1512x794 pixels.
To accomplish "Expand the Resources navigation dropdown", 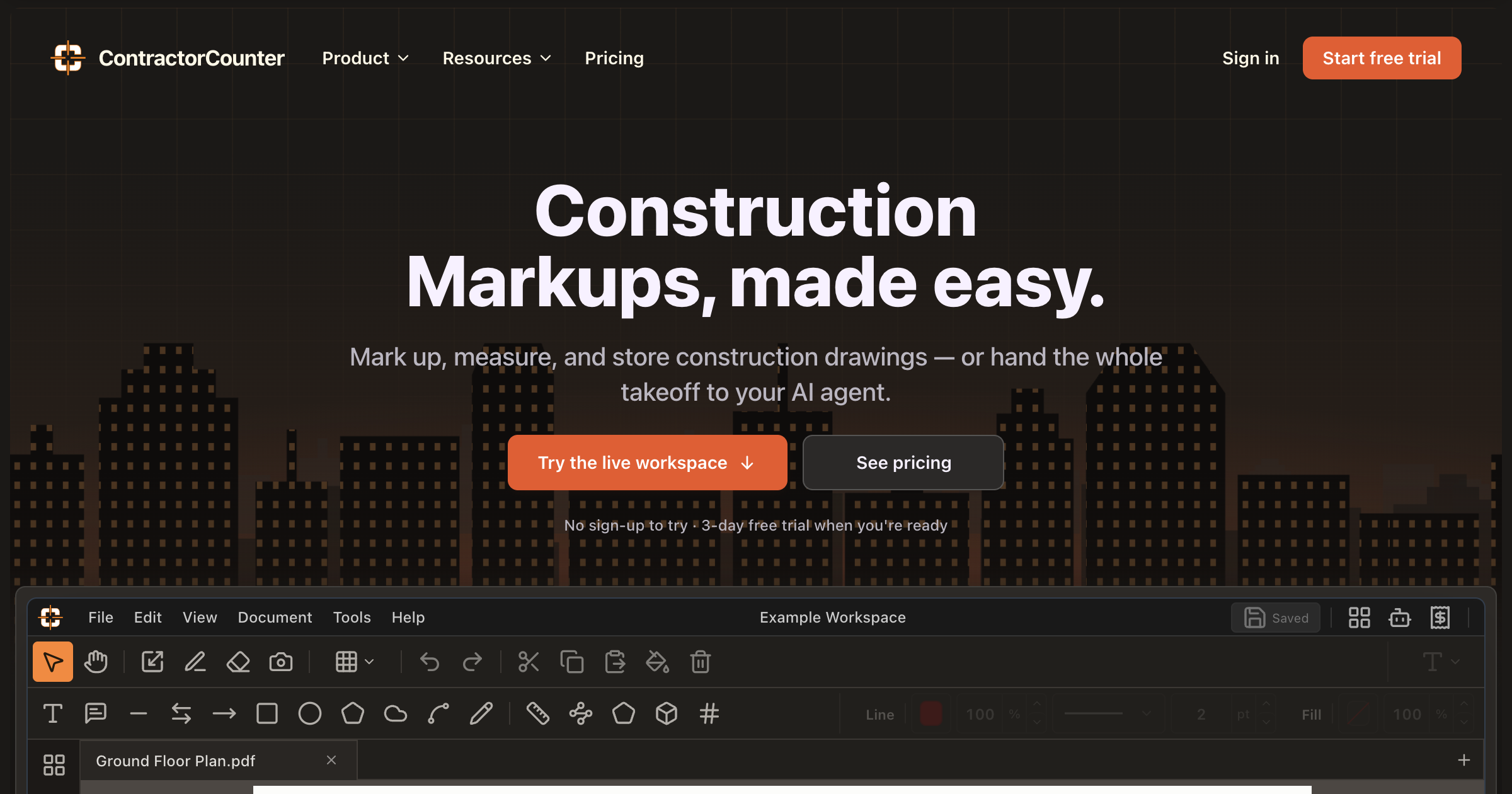I will tap(496, 58).
